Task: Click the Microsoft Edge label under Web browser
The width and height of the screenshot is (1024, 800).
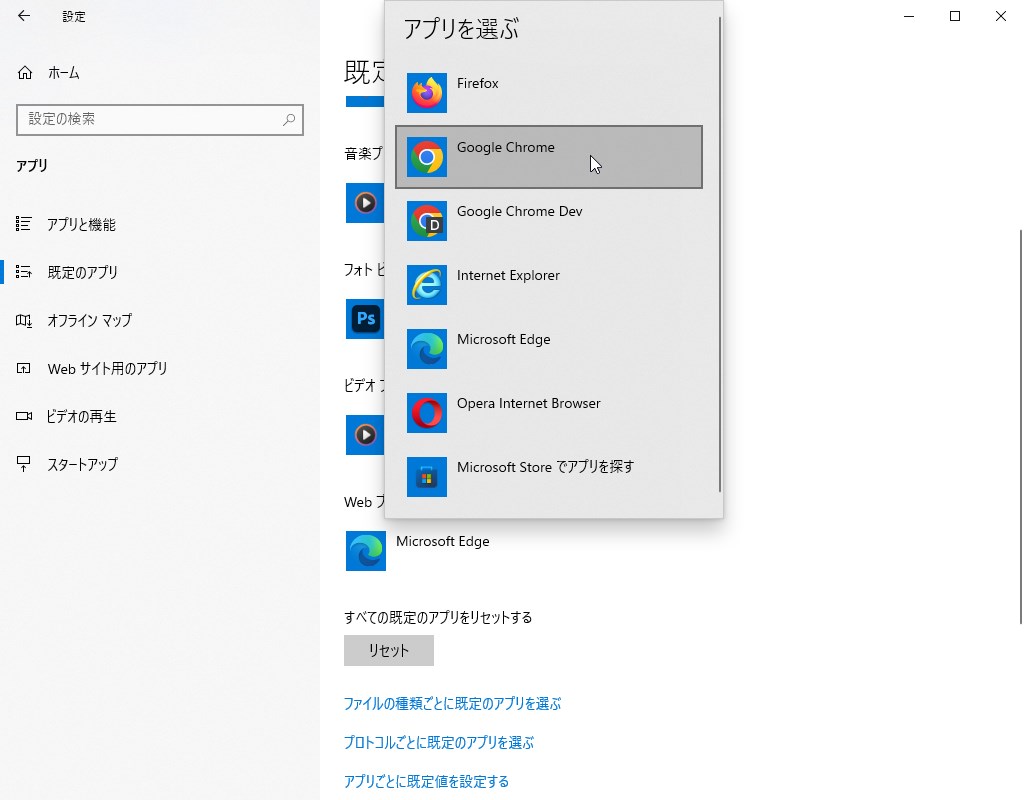Action: coord(442,541)
